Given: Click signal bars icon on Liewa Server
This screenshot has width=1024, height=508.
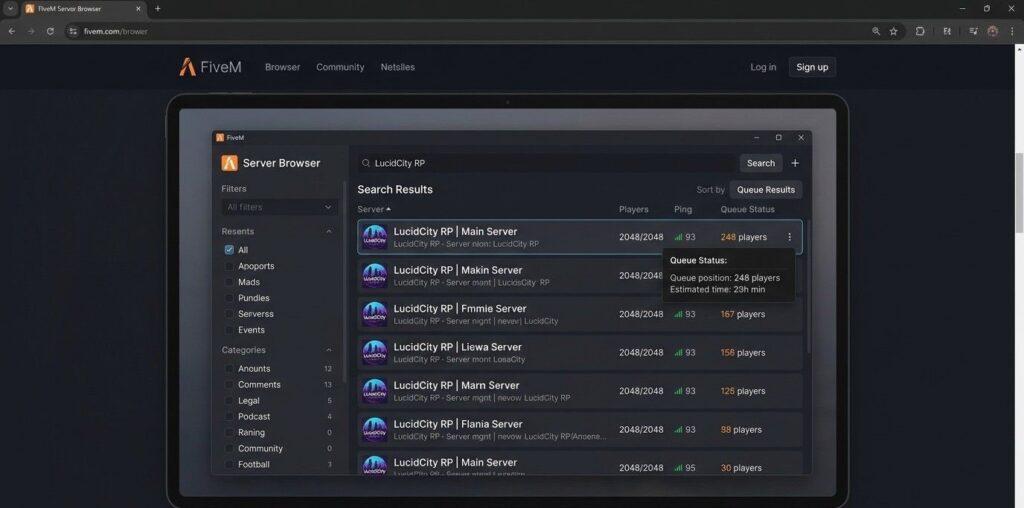Looking at the screenshot, I should 678,353.
